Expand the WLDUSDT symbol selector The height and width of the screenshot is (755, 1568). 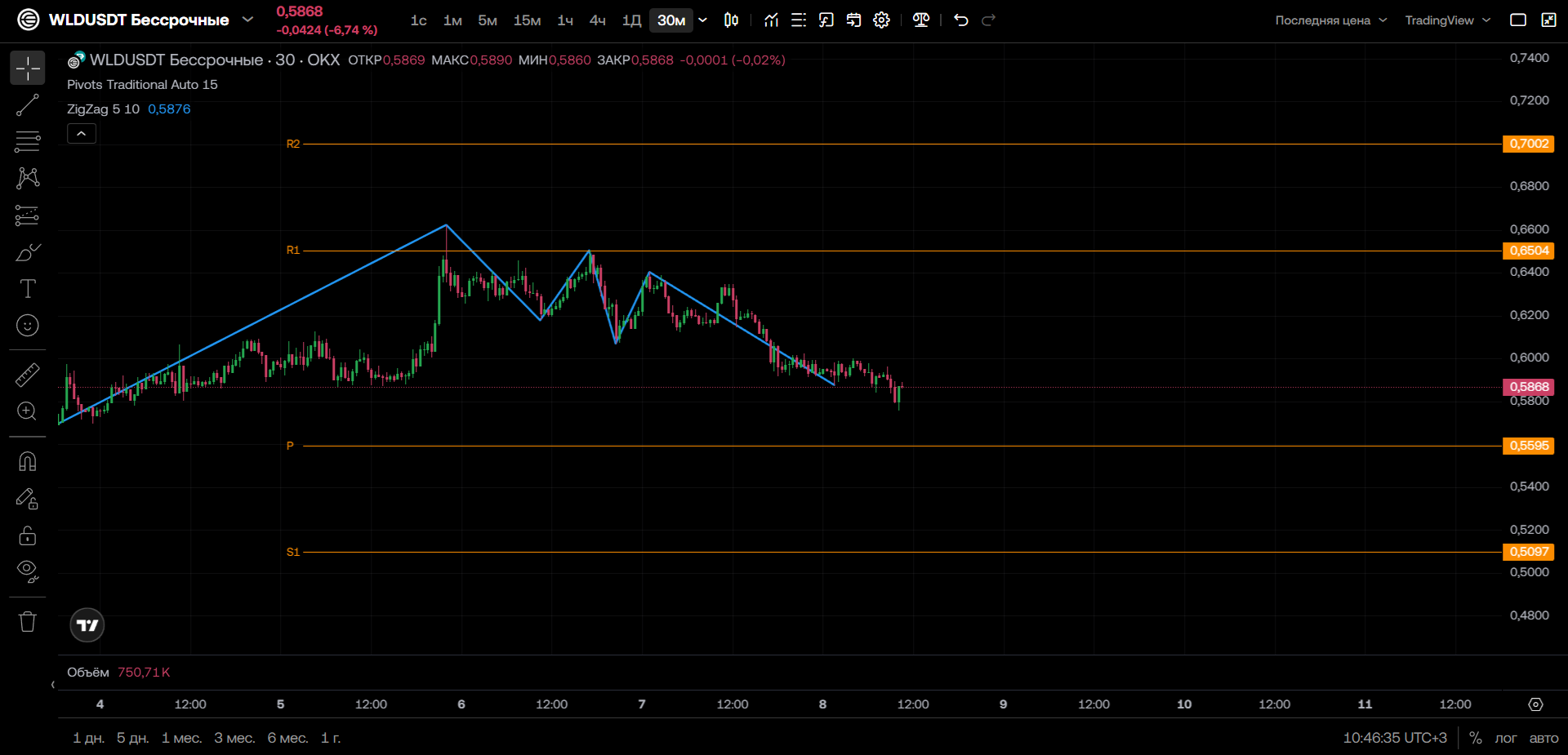click(248, 20)
